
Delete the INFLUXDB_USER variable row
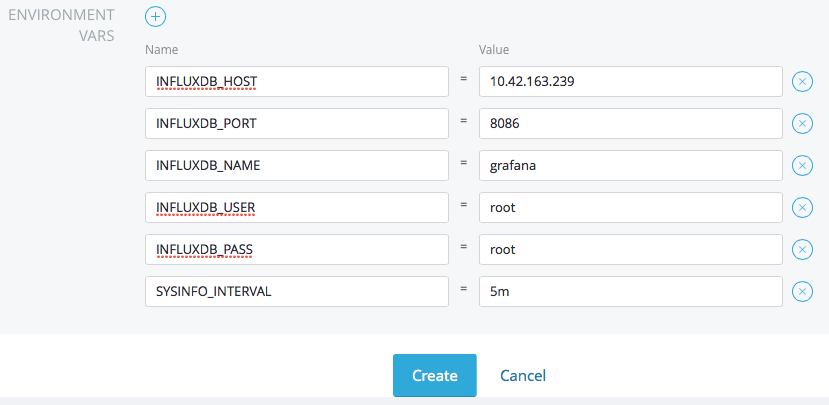(802, 207)
